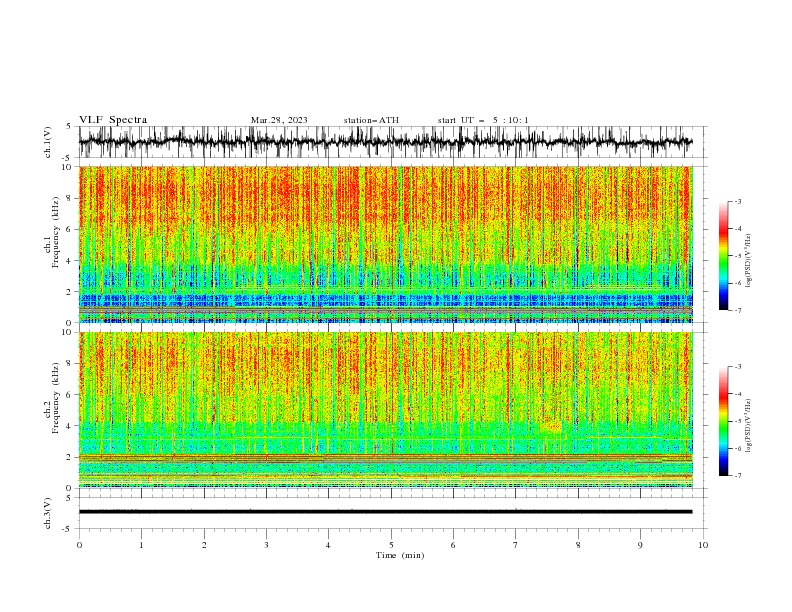The height and width of the screenshot is (612, 792).
Task: Click the lower log(PSD) color scale bar
Action: click(723, 421)
